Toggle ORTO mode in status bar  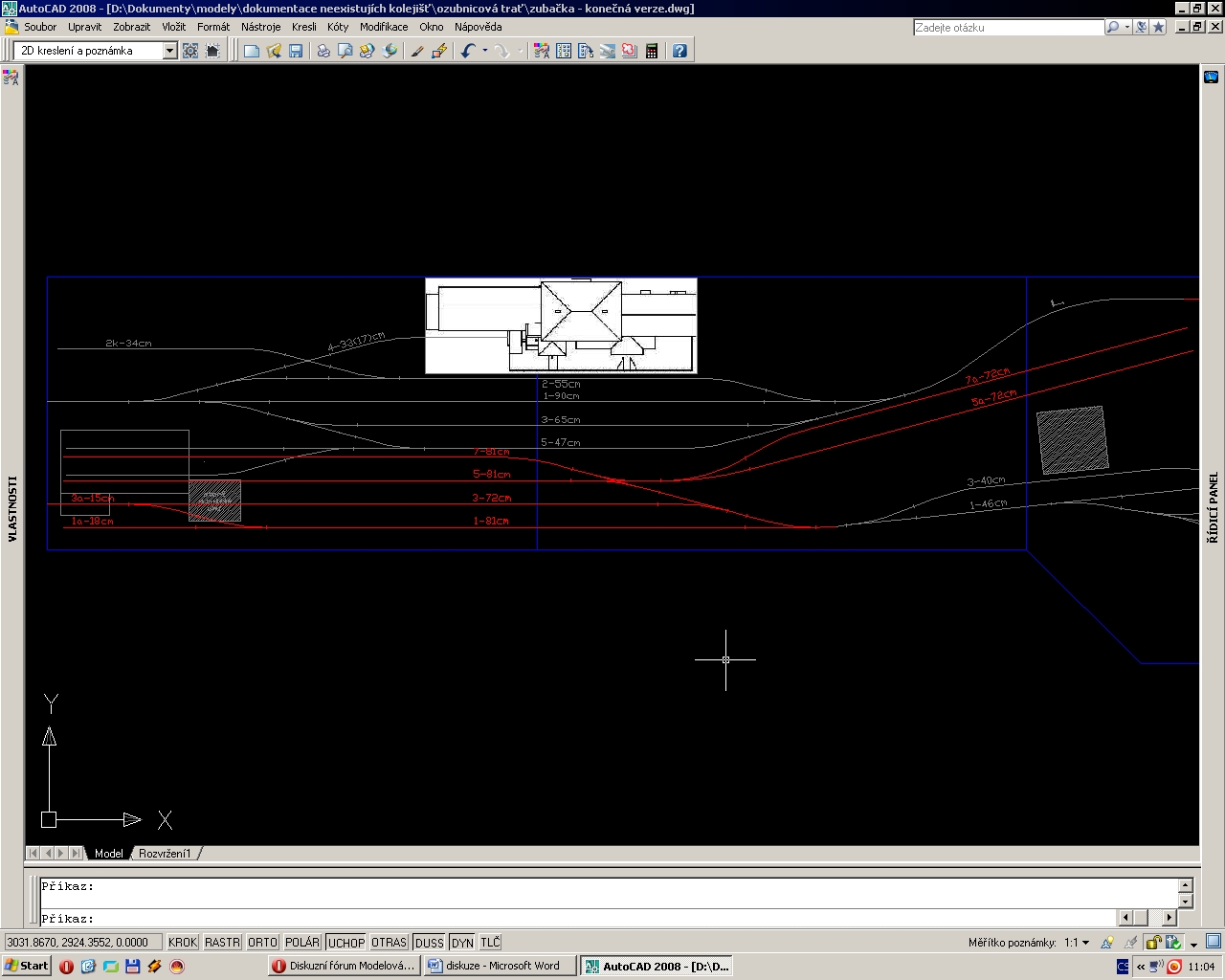pyautogui.click(x=262, y=943)
